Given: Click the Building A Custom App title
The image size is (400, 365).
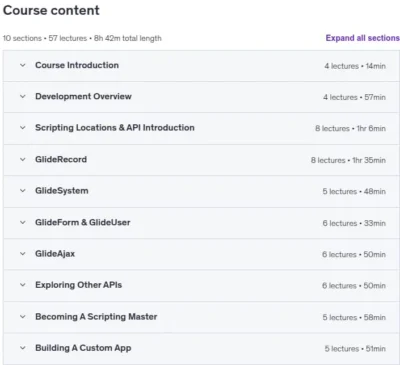Looking at the screenshot, I should (83, 348).
